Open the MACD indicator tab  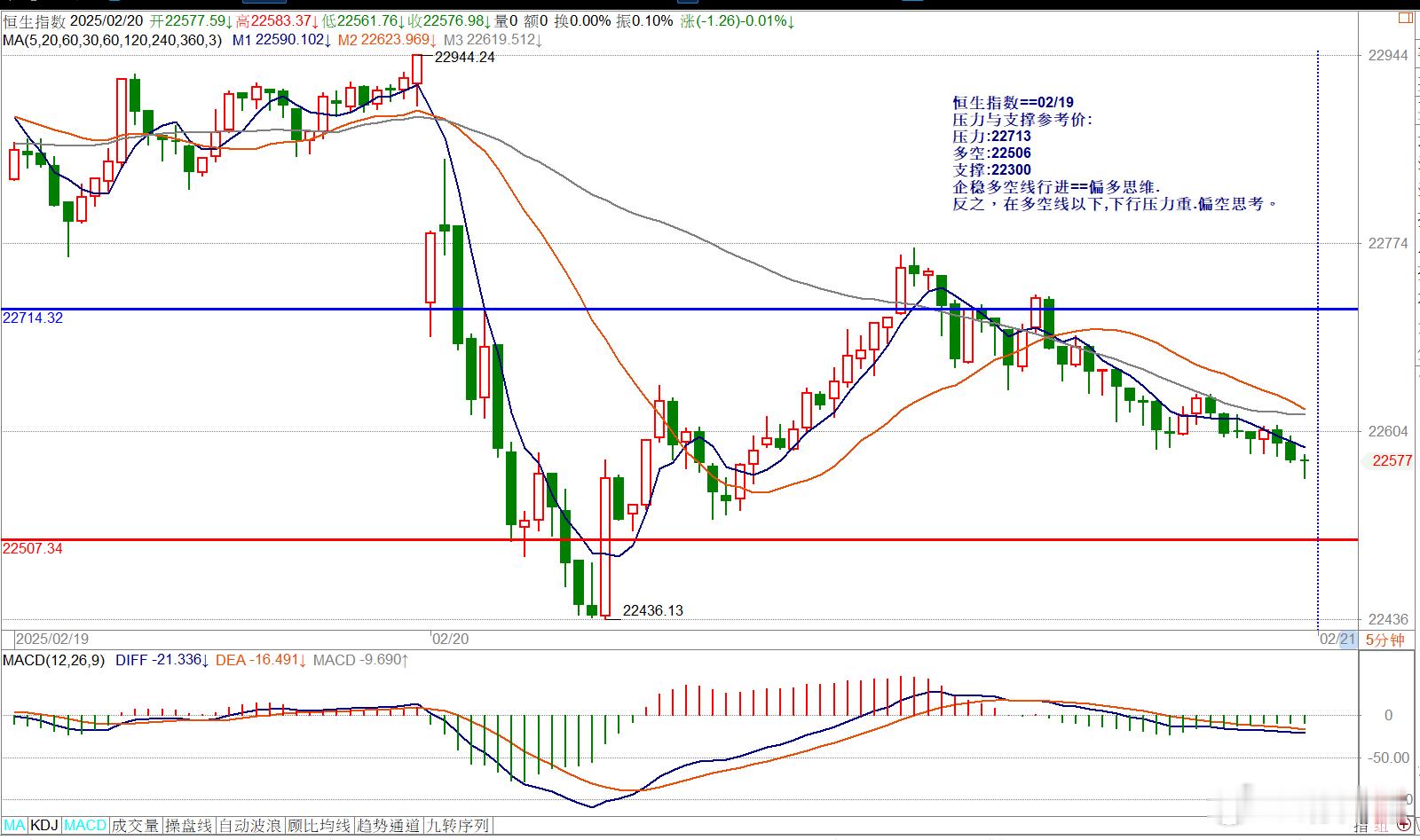[85, 826]
